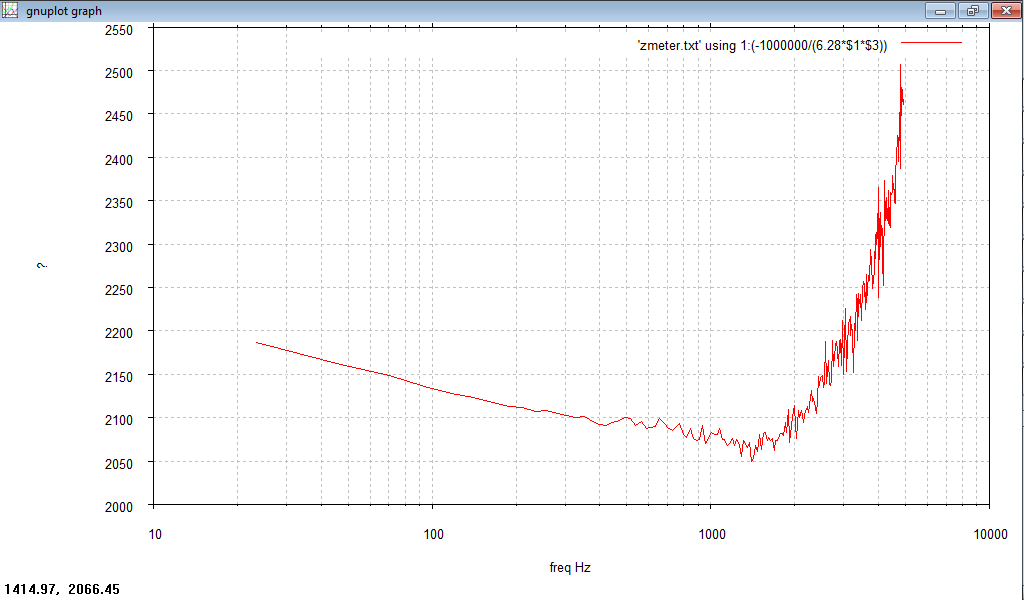Click the y-axis tick label 2500

(119, 73)
